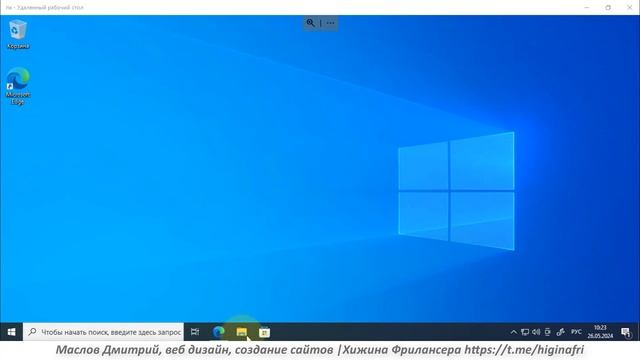Open the Windows Start menu
This screenshot has width=640, height=360.
pos(11,332)
